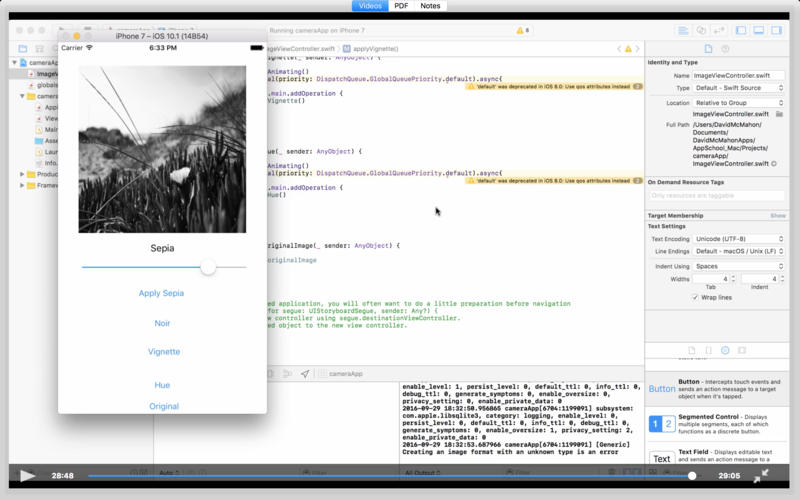Viewport: 800px width, 500px height.
Task: Open the Text Encoding dropdown
Action: (738, 239)
